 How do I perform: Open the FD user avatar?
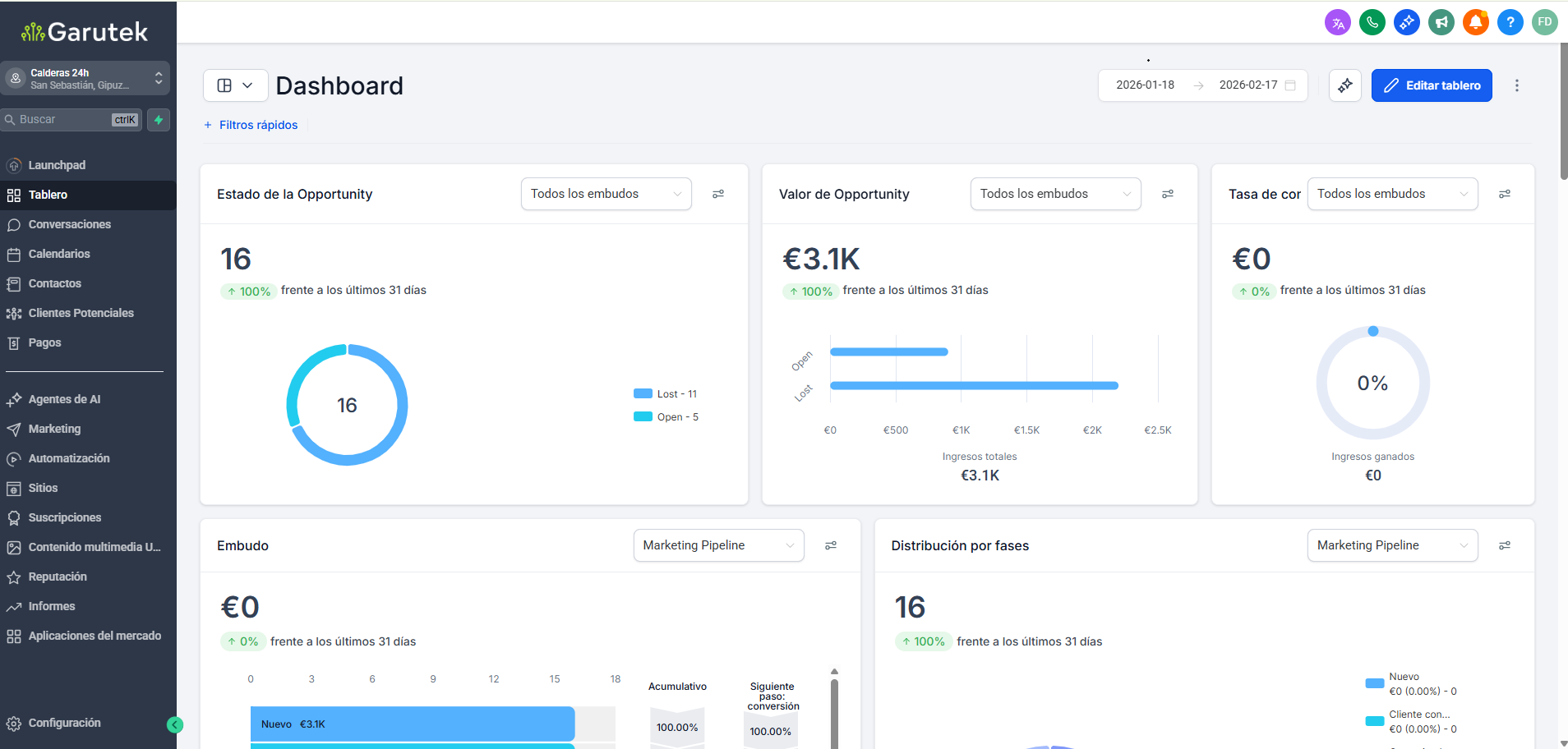pyautogui.click(x=1545, y=22)
